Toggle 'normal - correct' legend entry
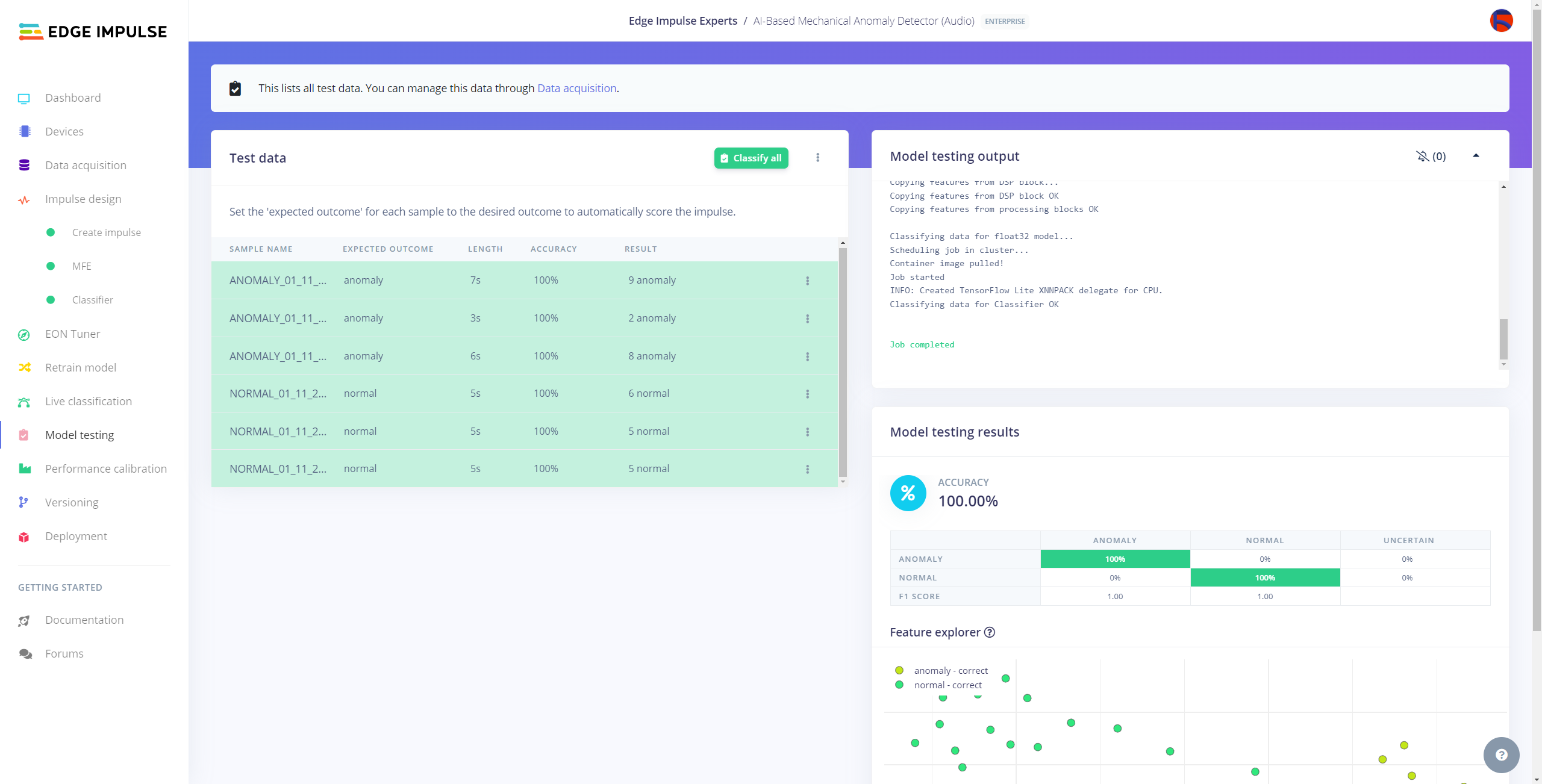Image resolution: width=1542 pixels, height=784 pixels. (947, 685)
